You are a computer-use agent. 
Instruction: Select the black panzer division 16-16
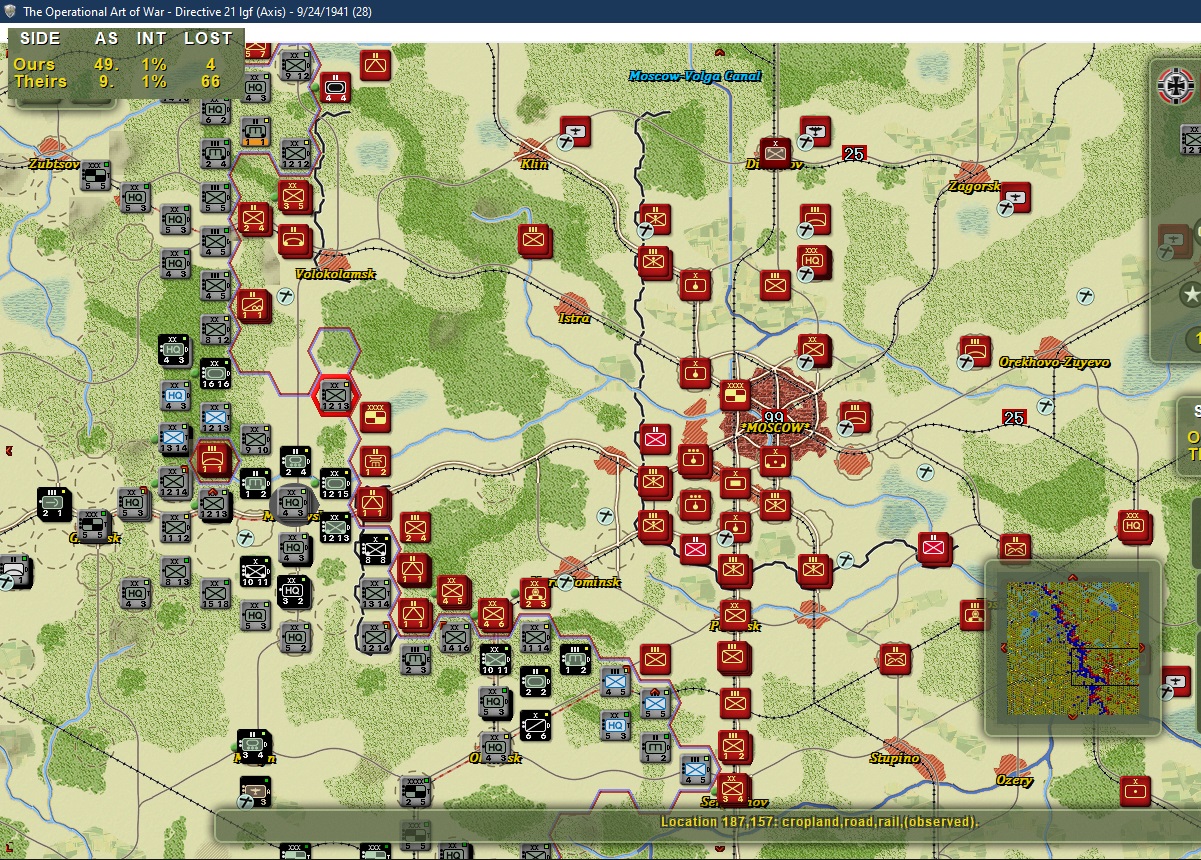[215, 374]
